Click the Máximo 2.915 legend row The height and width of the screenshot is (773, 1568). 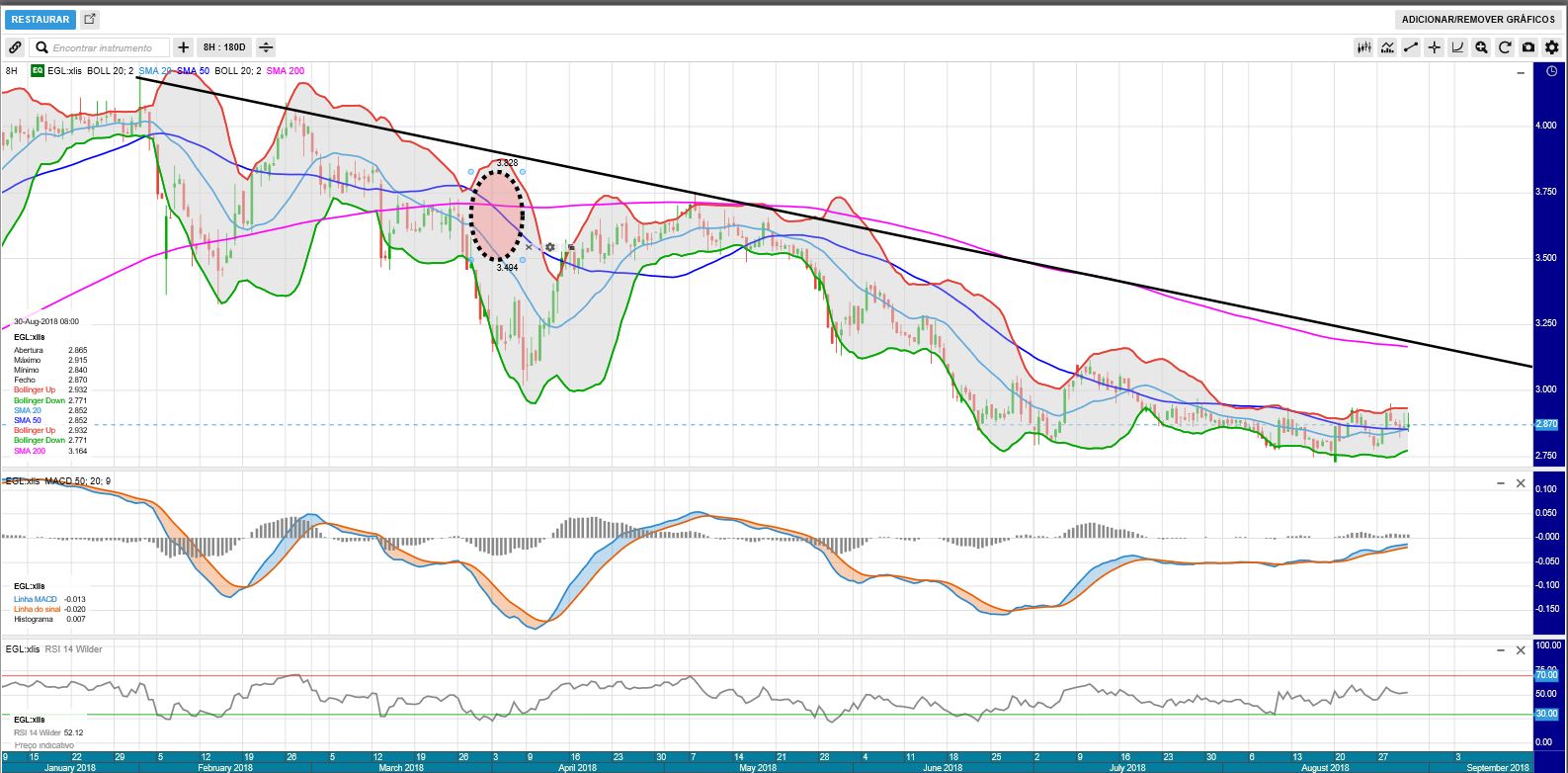click(50, 361)
